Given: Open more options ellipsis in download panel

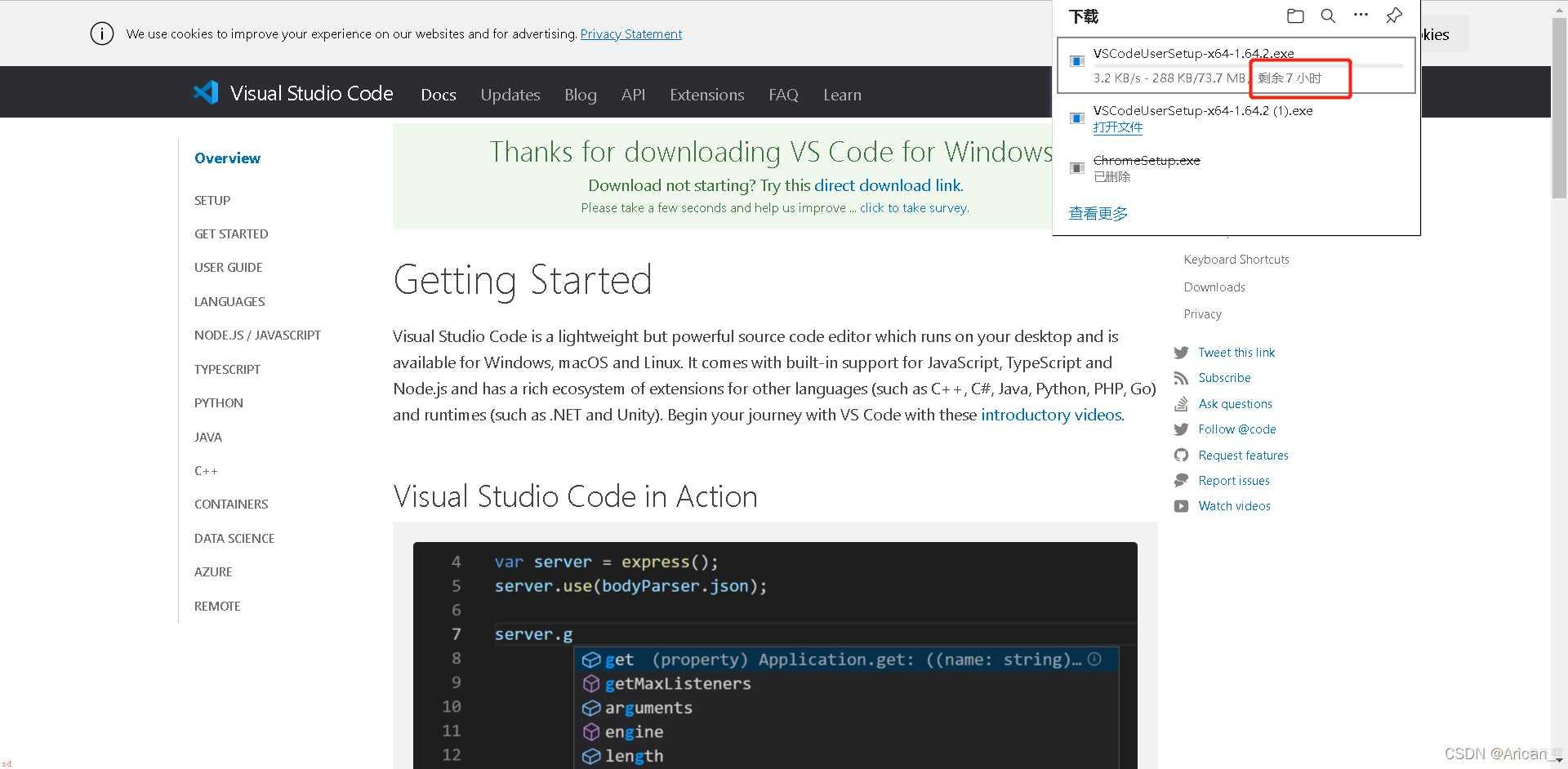Looking at the screenshot, I should tap(1361, 15).
